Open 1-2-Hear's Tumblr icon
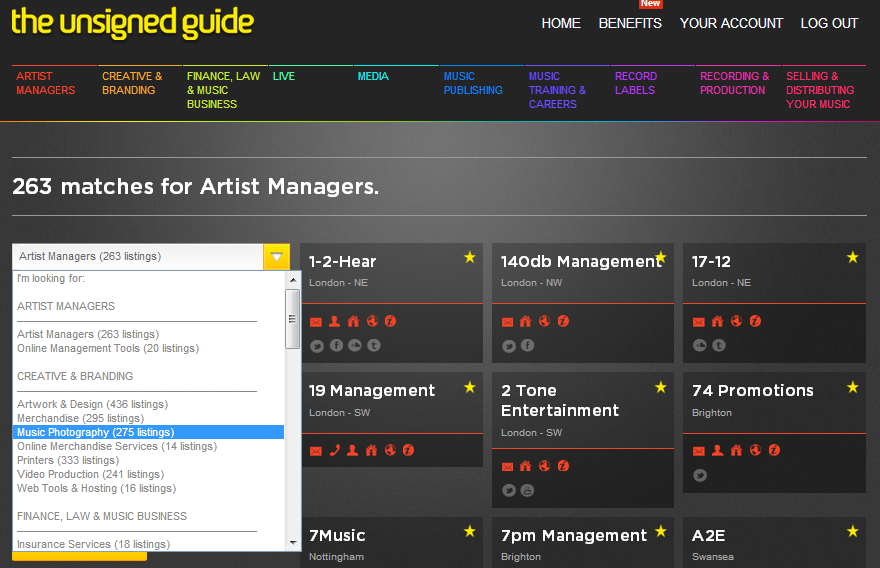The height and width of the screenshot is (568, 880). click(374, 345)
